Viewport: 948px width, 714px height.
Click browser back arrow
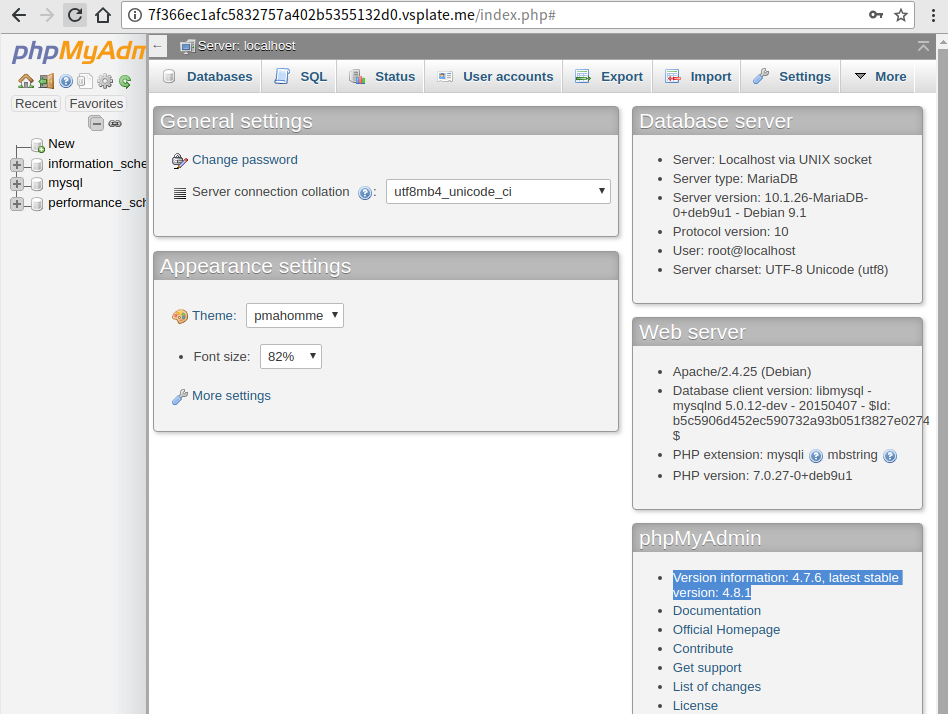pyautogui.click(x=19, y=15)
